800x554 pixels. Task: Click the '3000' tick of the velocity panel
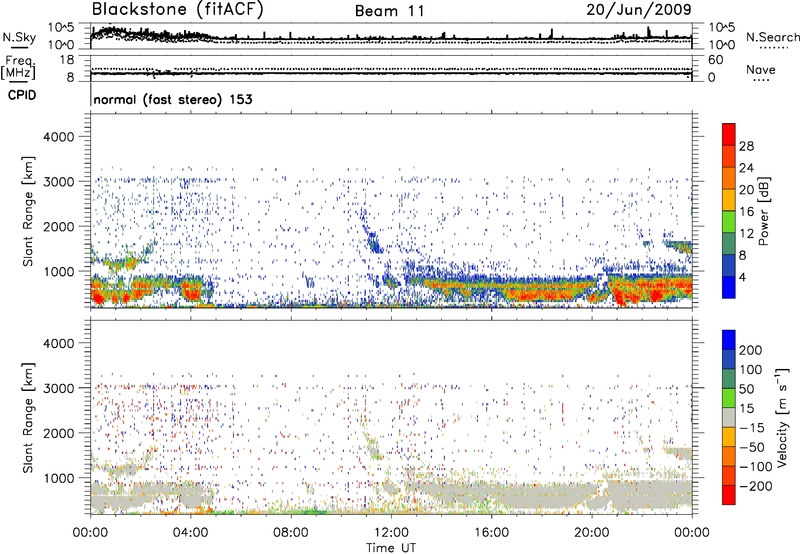click(x=59, y=388)
